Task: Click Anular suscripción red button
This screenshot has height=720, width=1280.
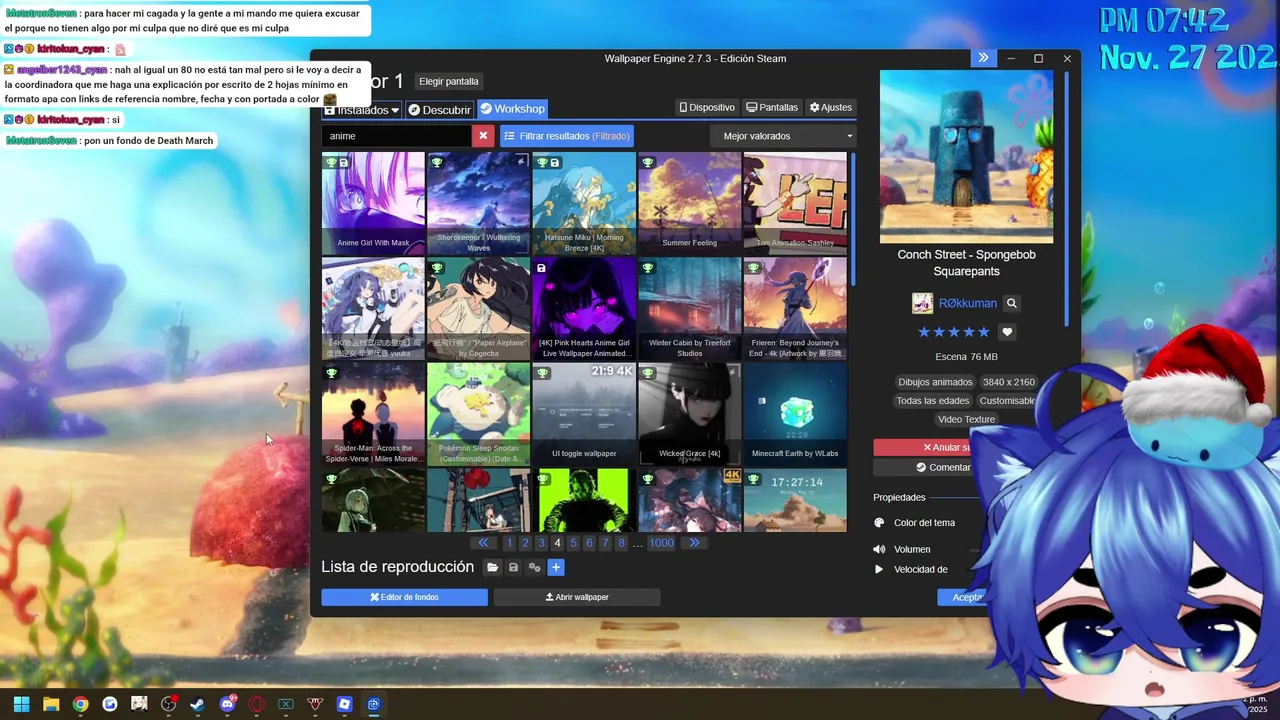Action: coord(930,447)
